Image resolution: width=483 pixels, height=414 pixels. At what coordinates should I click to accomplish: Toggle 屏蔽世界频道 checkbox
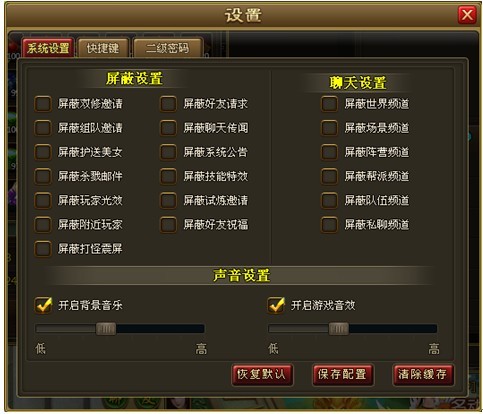[x=329, y=104]
